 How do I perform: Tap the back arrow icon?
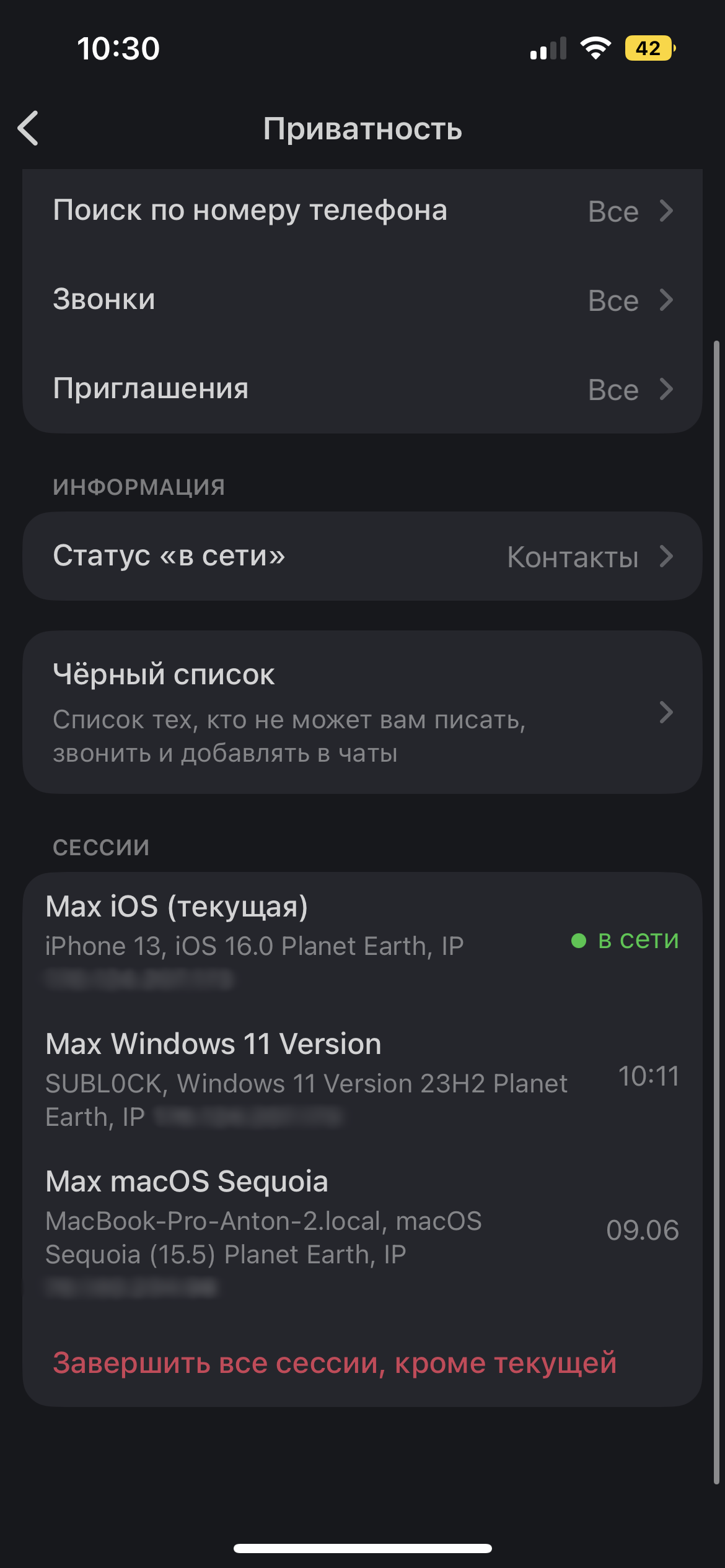[x=29, y=128]
